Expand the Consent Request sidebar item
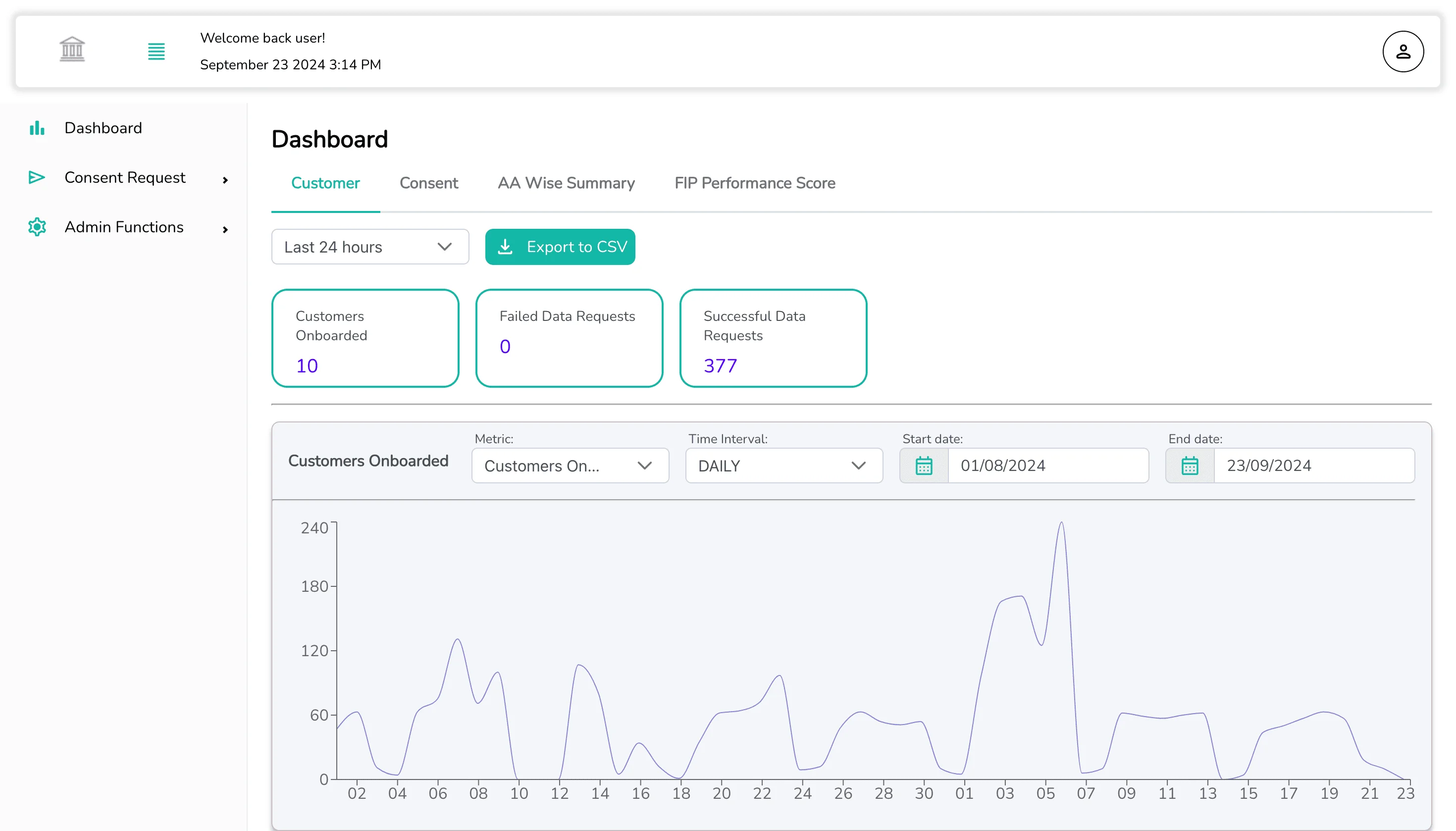Image resolution: width=1456 pixels, height=831 pixels. pyautogui.click(x=225, y=179)
